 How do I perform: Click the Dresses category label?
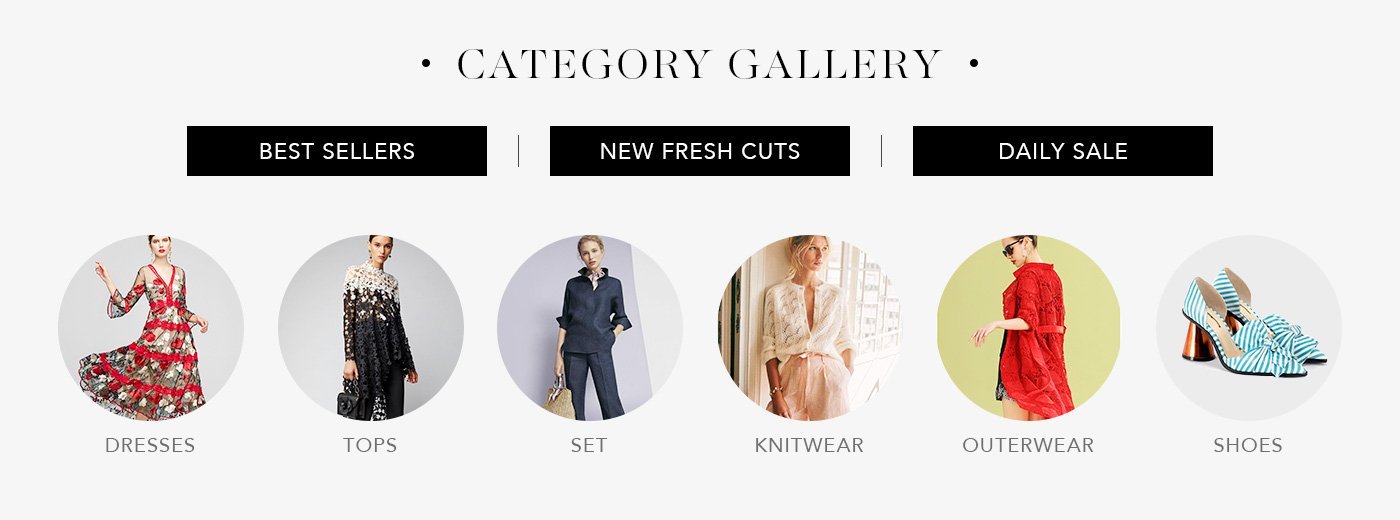(x=150, y=445)
